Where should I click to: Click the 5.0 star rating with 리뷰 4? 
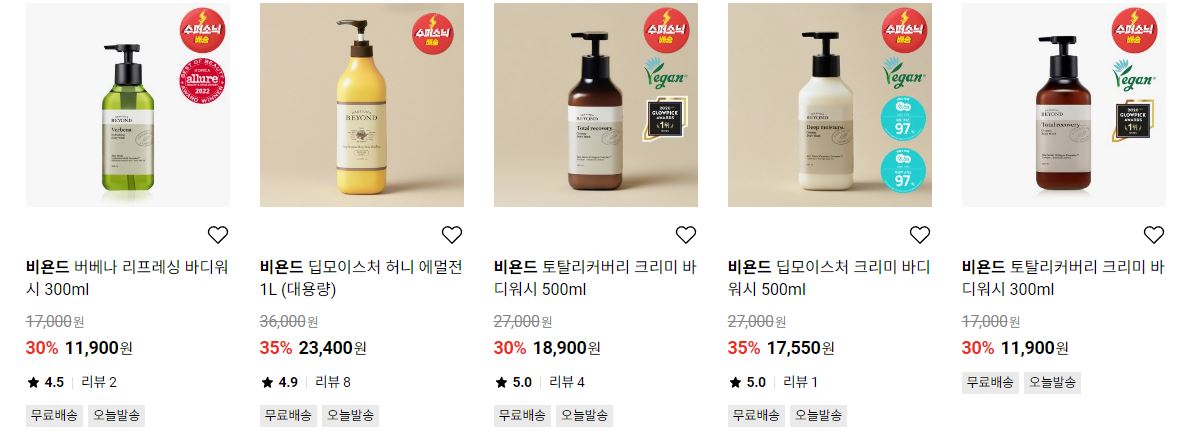pyautogui.click(x=539, y=382)
